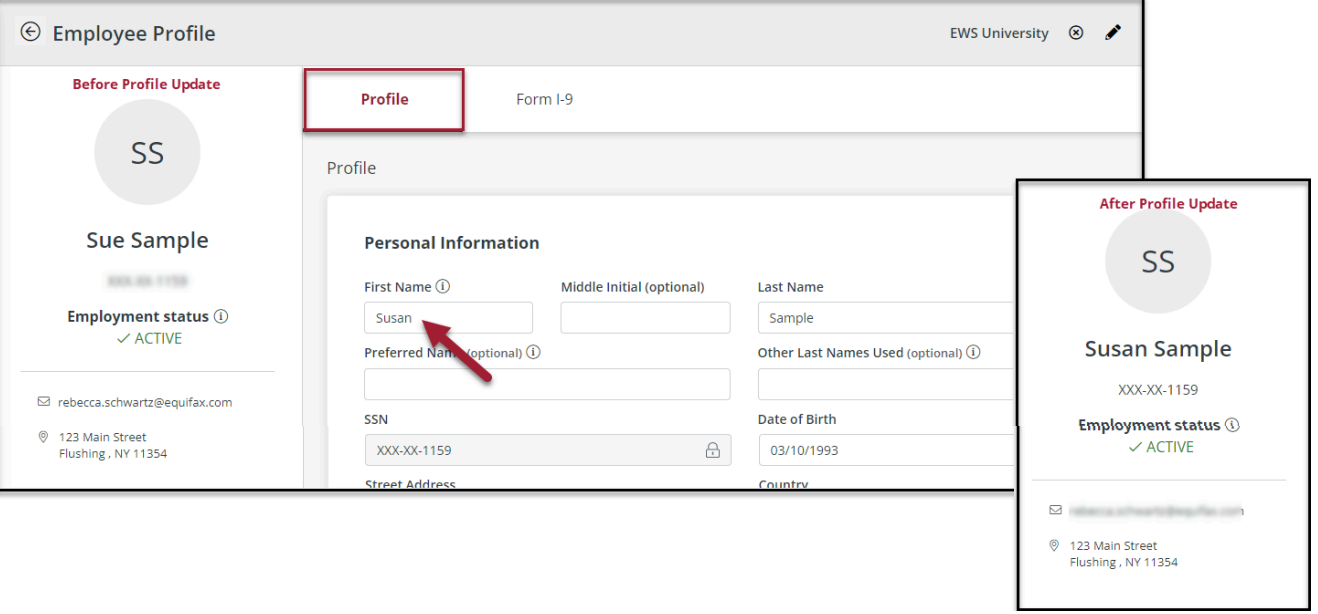
Task: Click the circled X icon near EWS University
Action: click(1076, 32)
